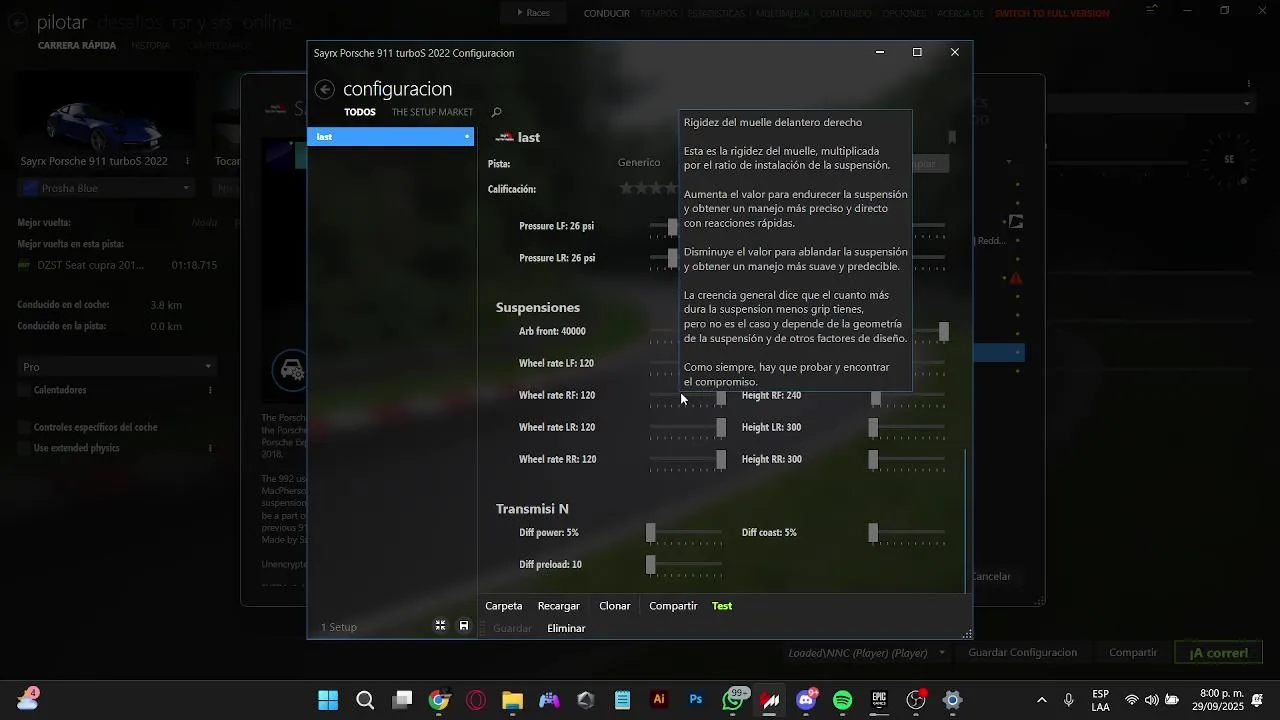Select the 'last' setup in the list
Screen dimensions: 1280x720
[390, 137]
